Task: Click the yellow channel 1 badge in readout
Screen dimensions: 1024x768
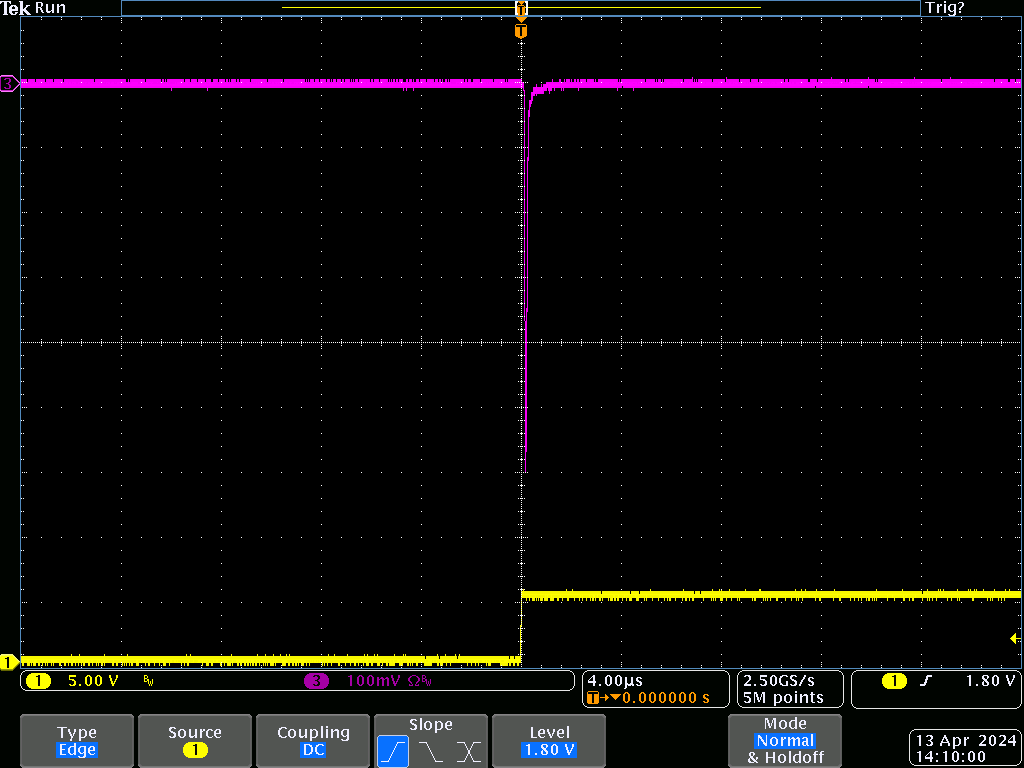Action: (x=38, y=682)
